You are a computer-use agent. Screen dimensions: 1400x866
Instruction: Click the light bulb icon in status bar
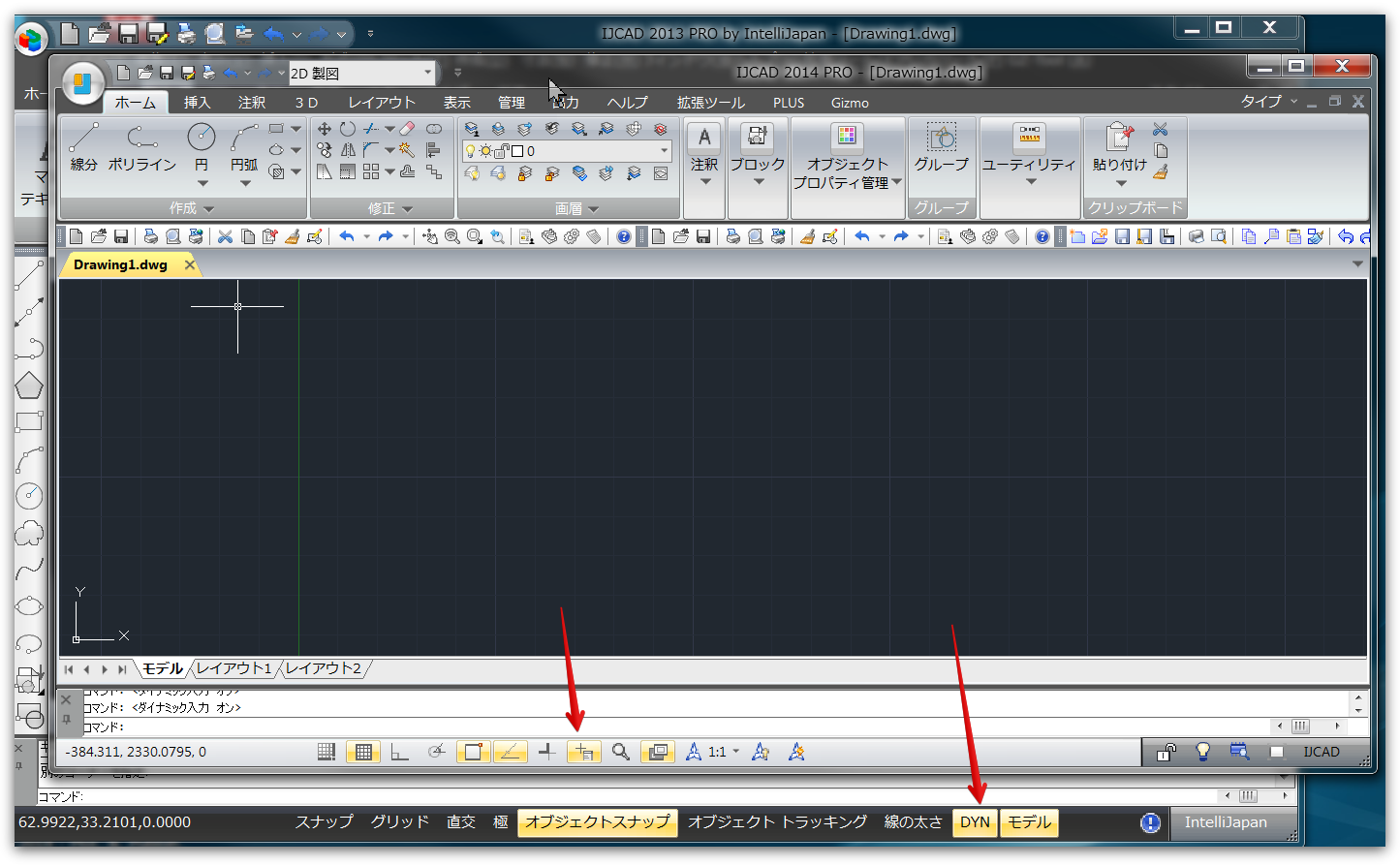[1202, 752]
